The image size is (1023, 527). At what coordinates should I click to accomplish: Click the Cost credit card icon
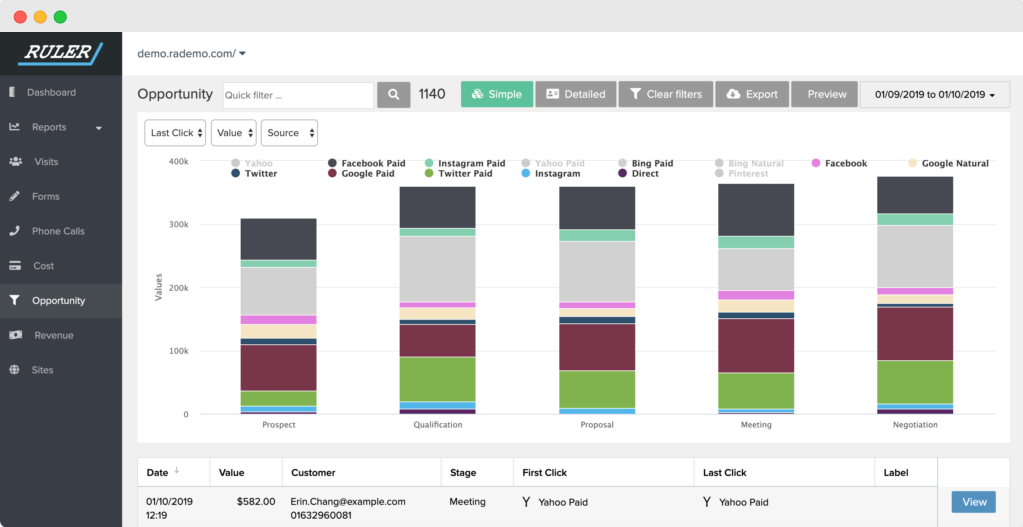coord(14,266)
